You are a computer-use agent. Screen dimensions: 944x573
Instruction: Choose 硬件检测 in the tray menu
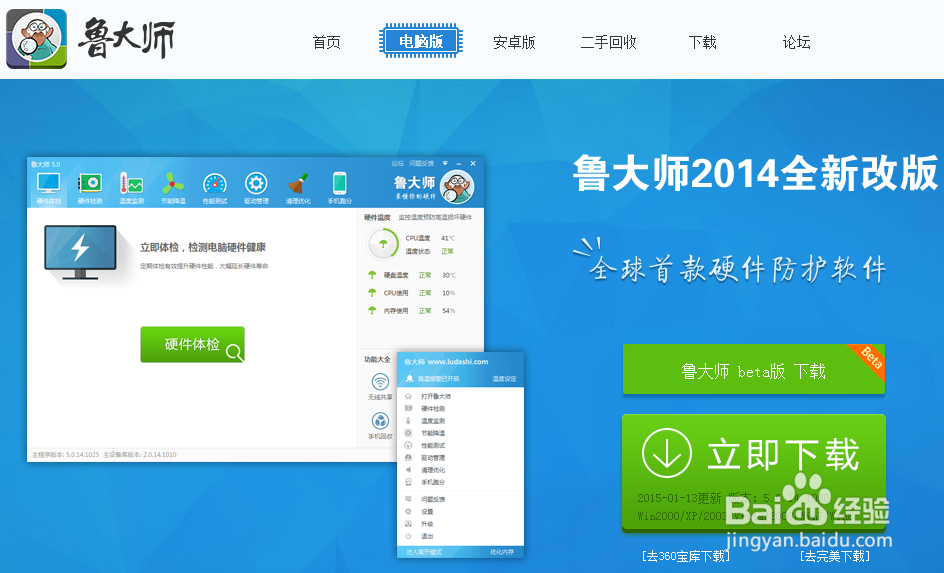(x=433, y=409)
